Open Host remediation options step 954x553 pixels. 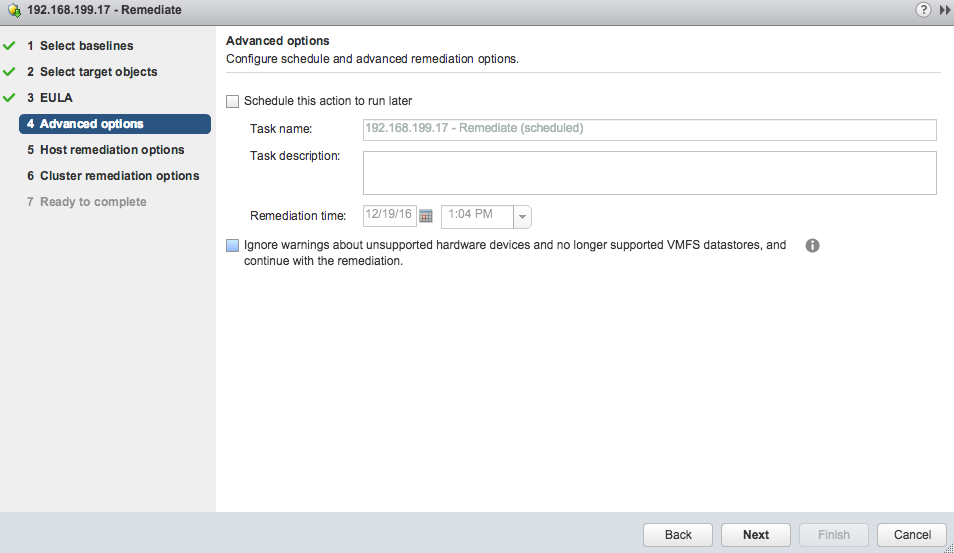(x=111, y=150)
